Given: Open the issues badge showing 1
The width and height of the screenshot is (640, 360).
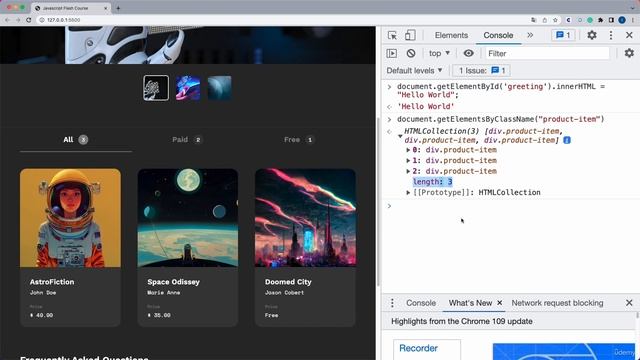Looking at the screenshot, I should click(563, 36).
